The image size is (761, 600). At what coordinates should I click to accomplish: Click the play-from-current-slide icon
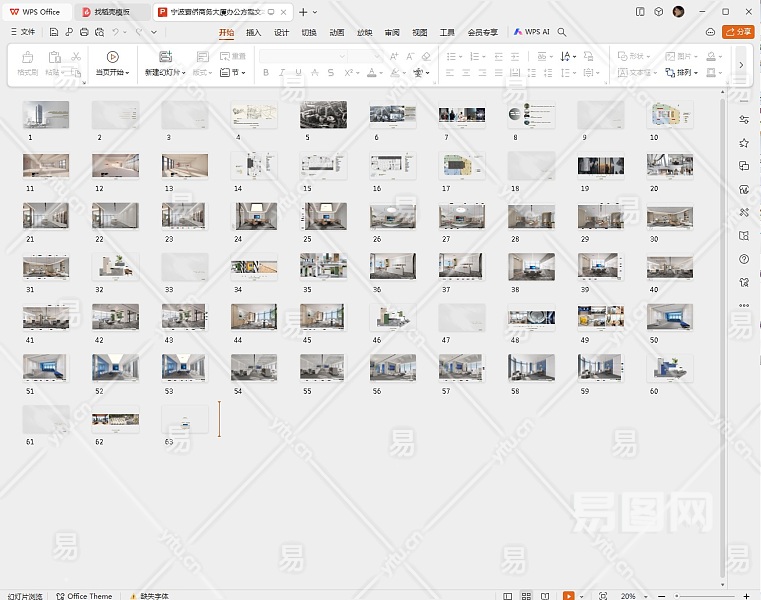[x=112, y=57]
